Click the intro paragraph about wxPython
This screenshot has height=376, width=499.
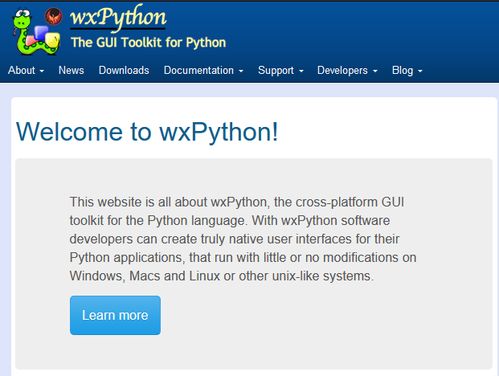coord(243,239)
